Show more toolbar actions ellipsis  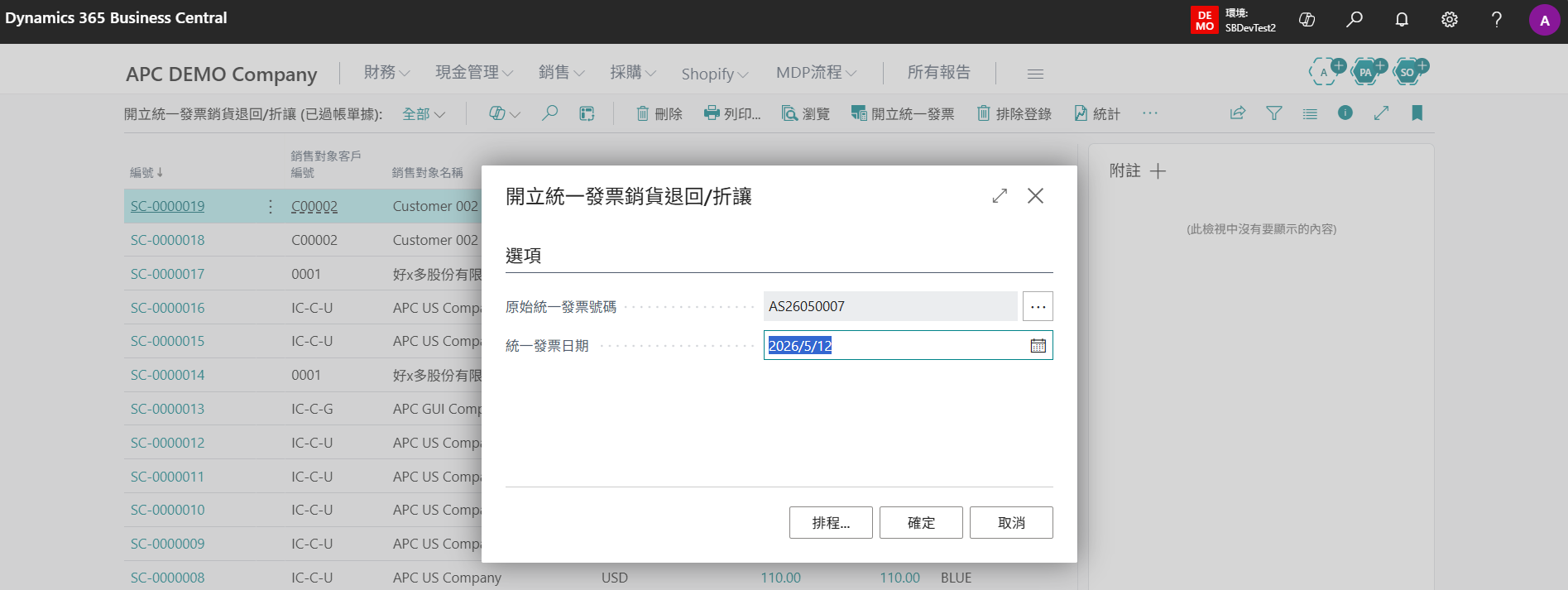pyautogui.click(x=1150, y=113)
